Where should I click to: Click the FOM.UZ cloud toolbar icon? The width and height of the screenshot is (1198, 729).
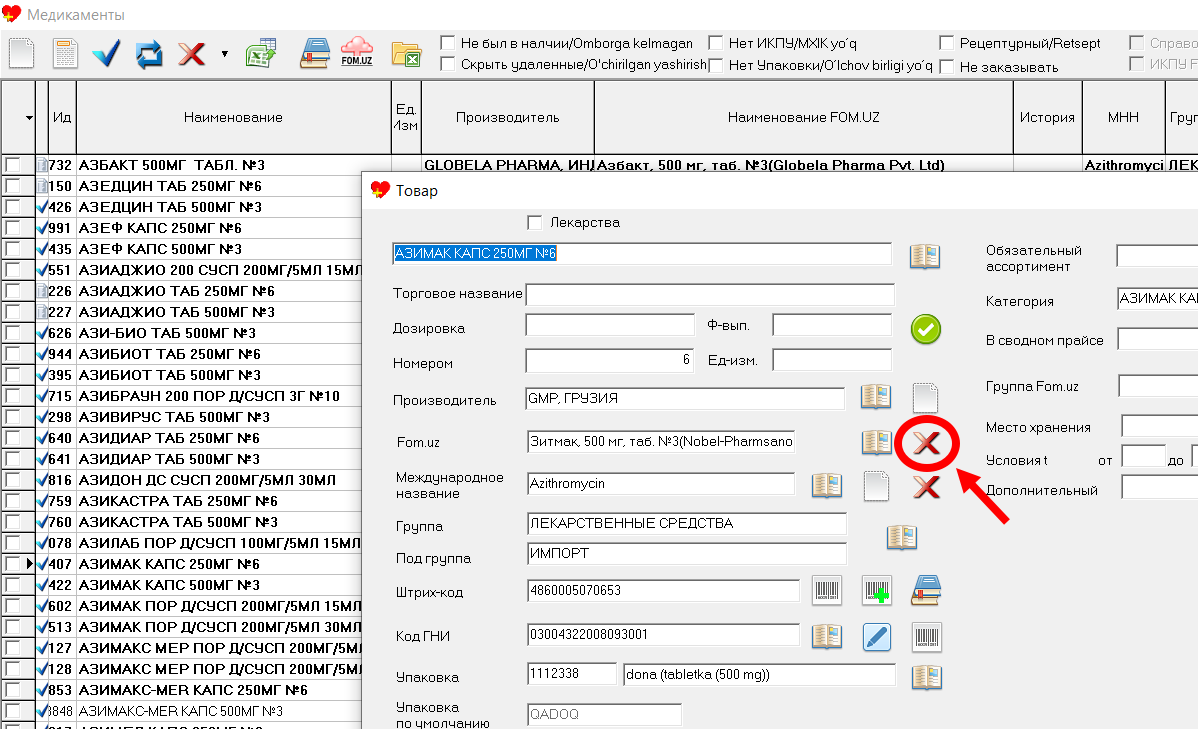357,52
